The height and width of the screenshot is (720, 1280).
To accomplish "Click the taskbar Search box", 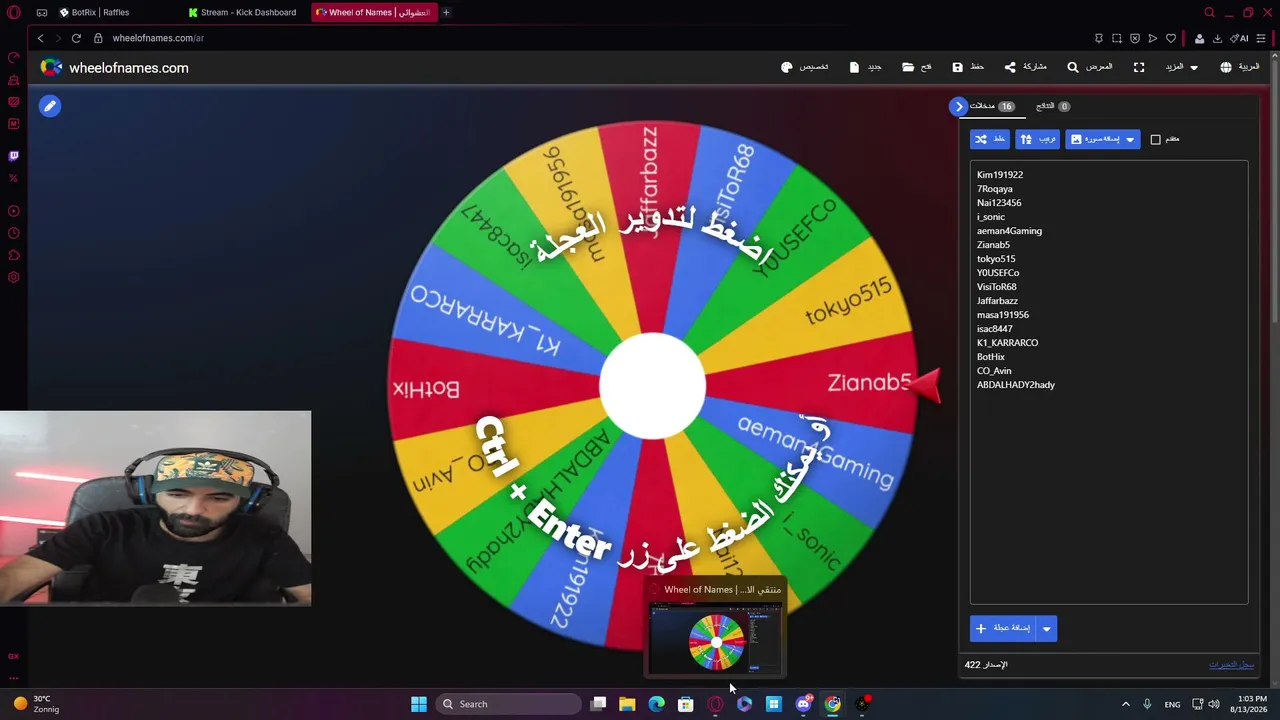I will pos(510,704).
